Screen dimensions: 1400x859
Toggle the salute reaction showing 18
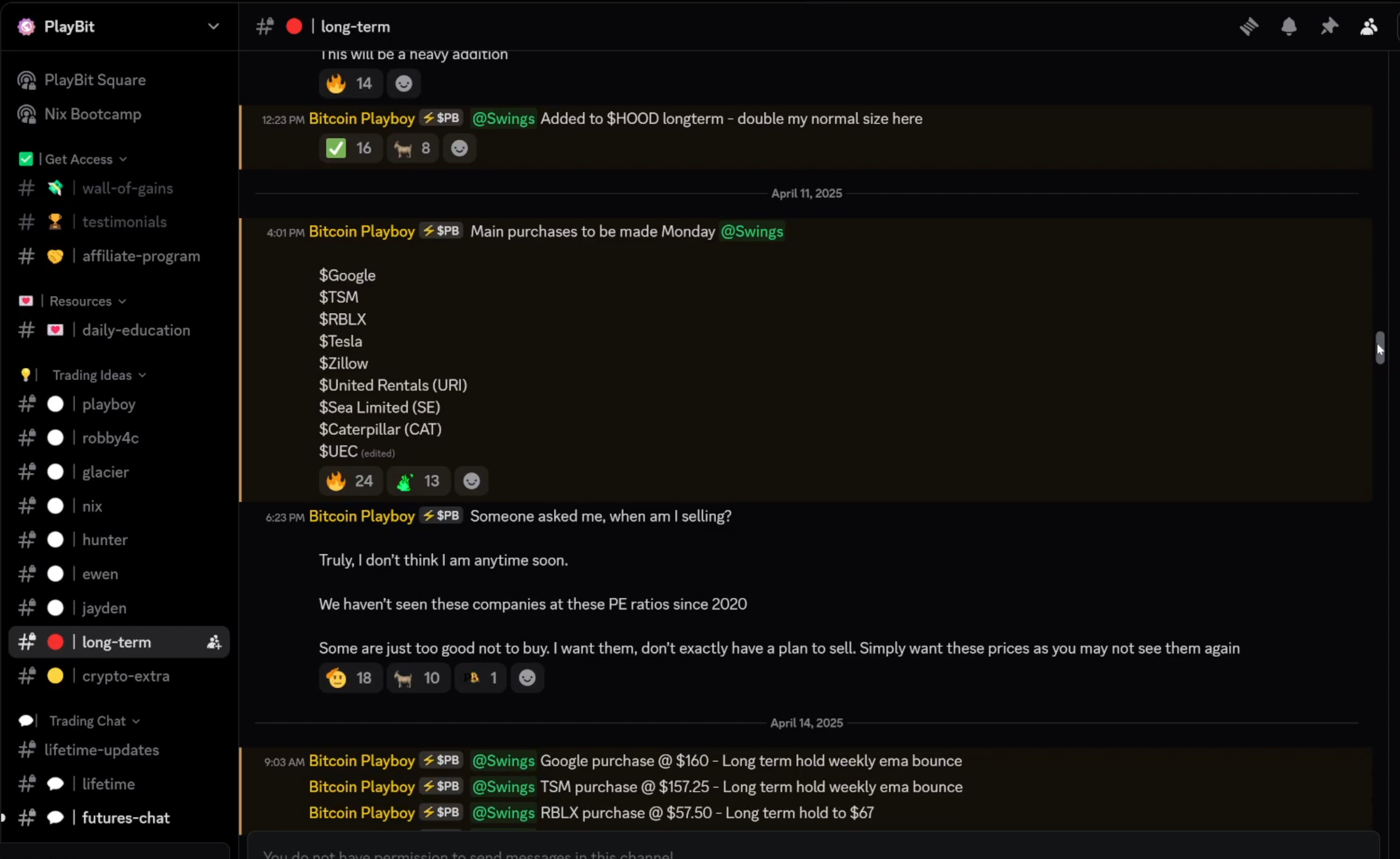click(349, 678)
